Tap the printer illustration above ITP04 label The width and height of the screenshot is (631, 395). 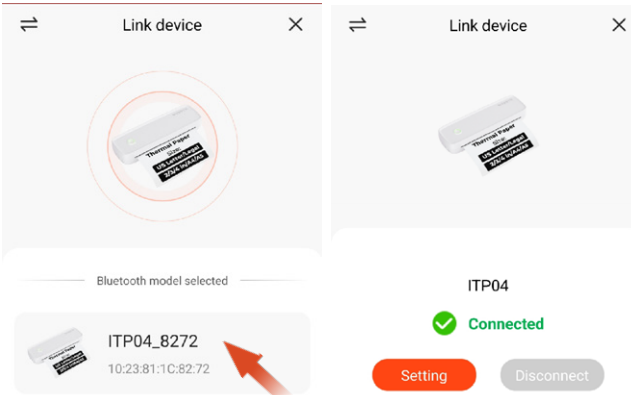point(488,135)
